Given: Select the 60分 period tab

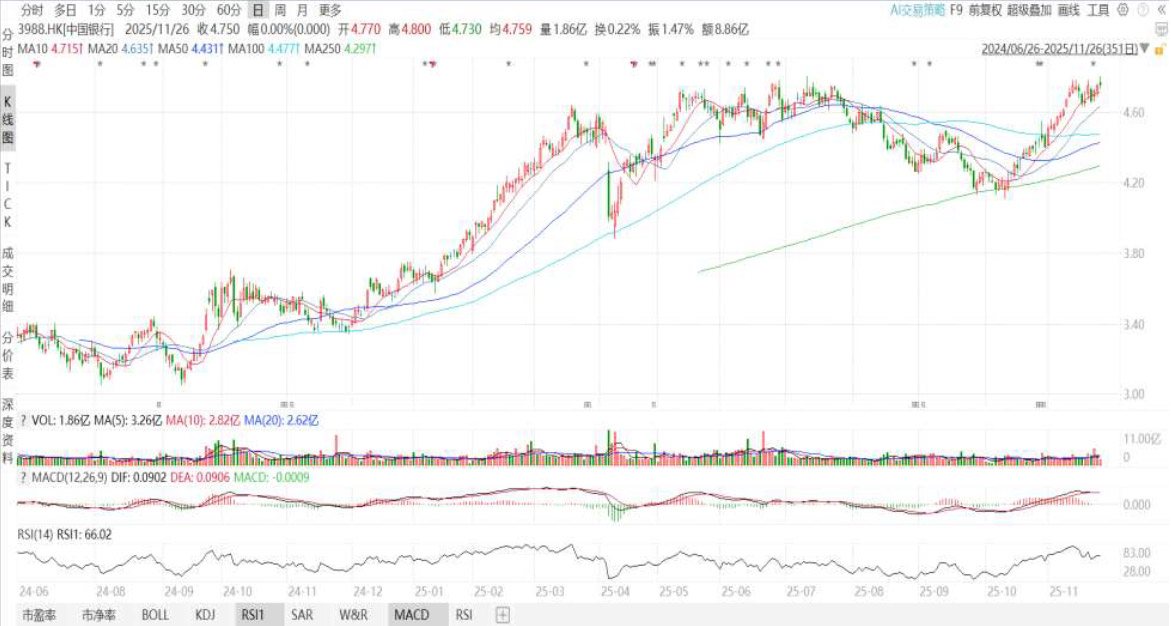Looking at the screenshot, I should (229, 10).
